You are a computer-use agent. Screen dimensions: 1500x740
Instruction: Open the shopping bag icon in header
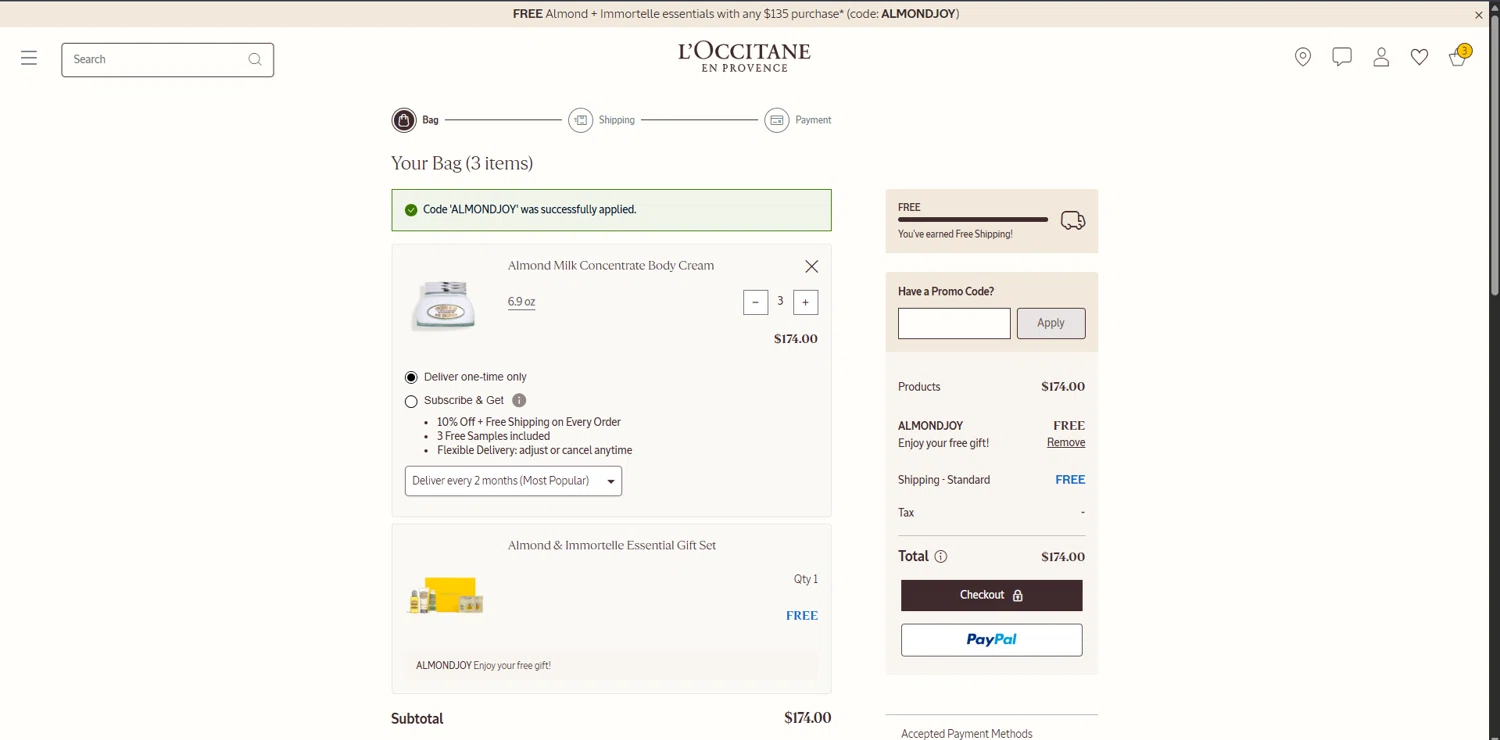click(1459, 56)
